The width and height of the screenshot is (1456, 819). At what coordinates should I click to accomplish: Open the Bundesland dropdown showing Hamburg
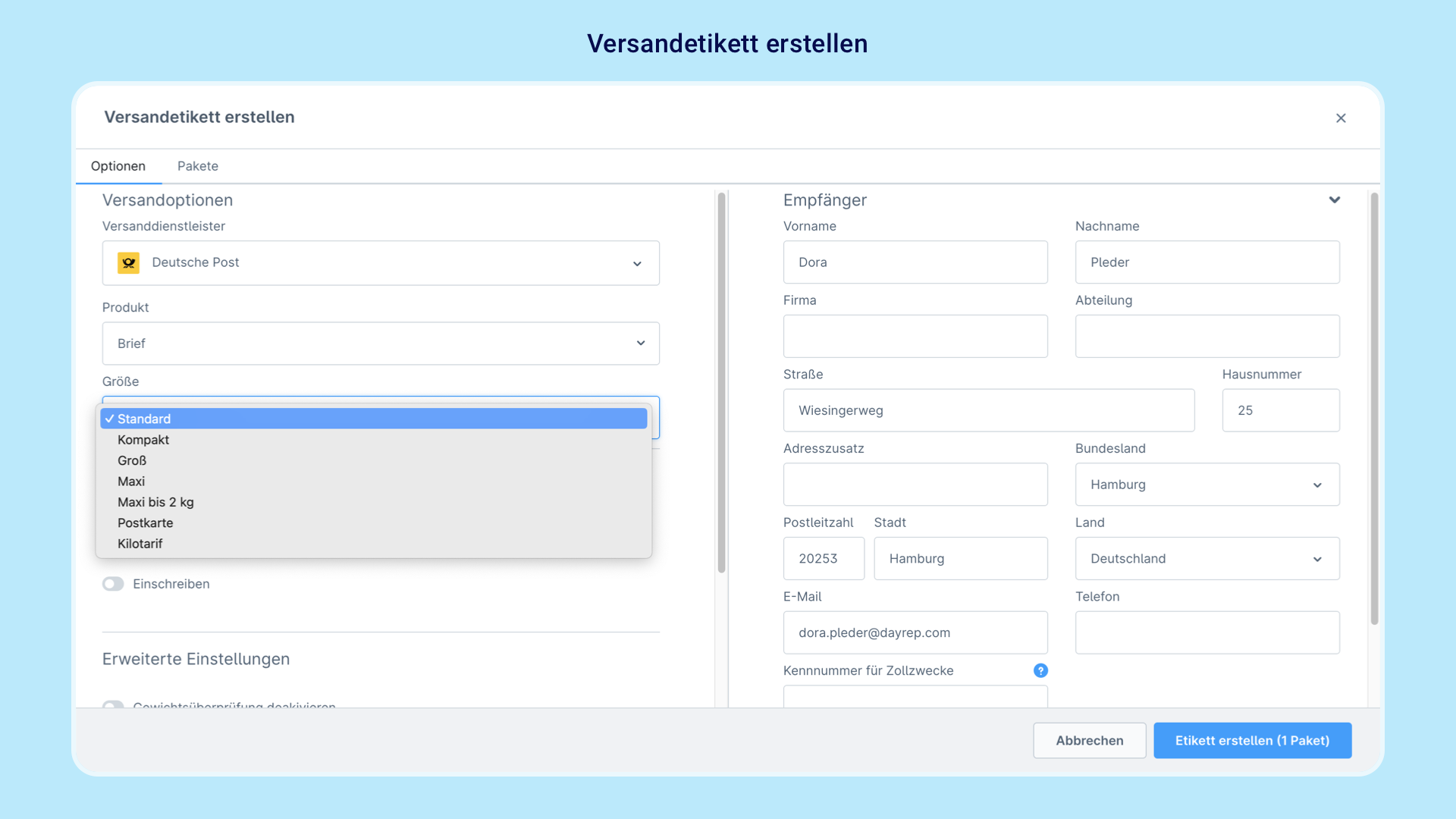coord(1207,485)
